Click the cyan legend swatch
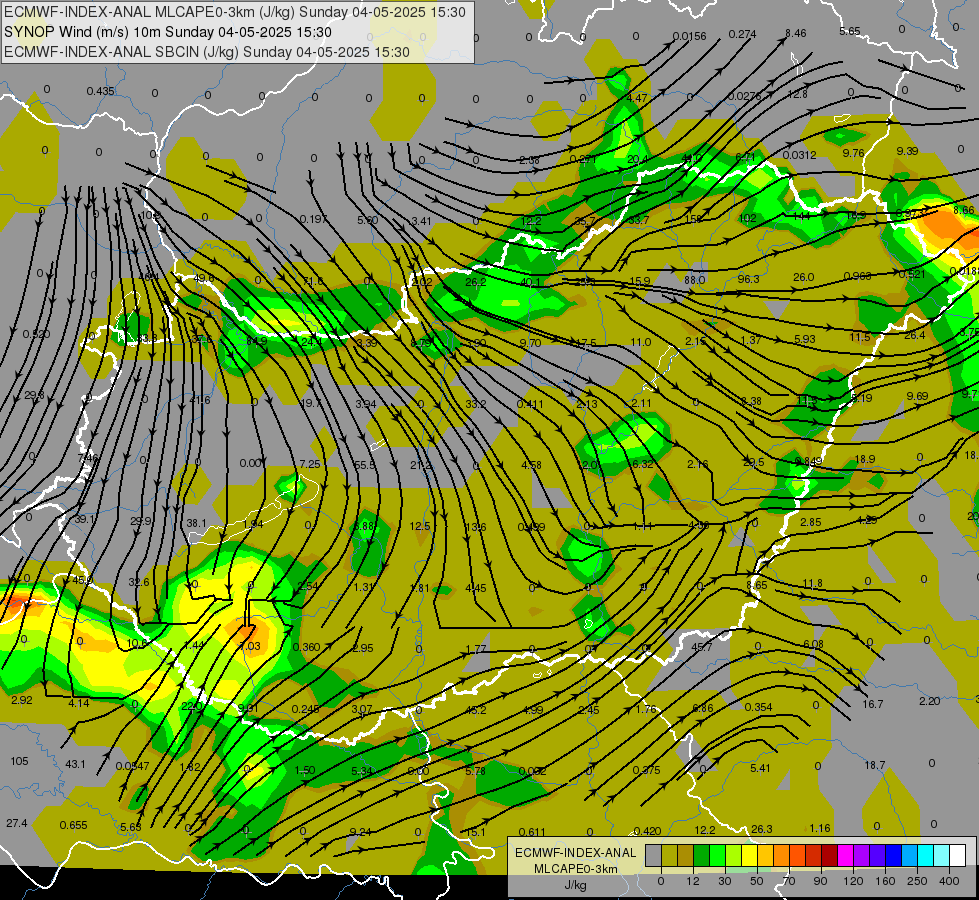Image resolution: width=979 pixels, height=900 pixels. point(925,855)
